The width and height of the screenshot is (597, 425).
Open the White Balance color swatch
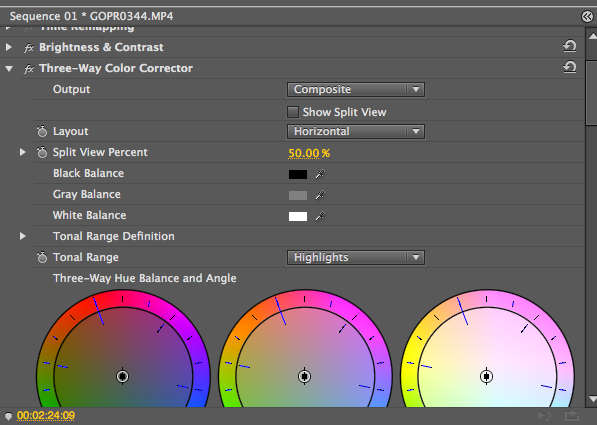pyautogui.click(x=298, y=216)
